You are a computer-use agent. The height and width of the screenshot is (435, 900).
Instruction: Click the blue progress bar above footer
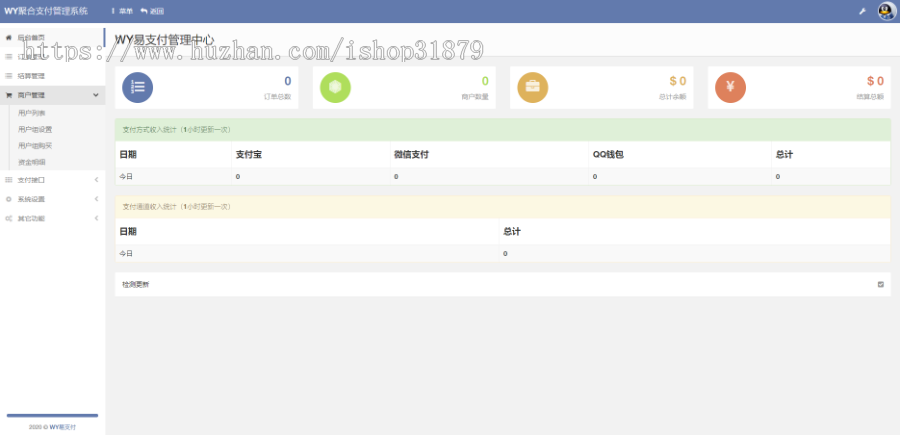pyautogui.click(x=52, y=415)
